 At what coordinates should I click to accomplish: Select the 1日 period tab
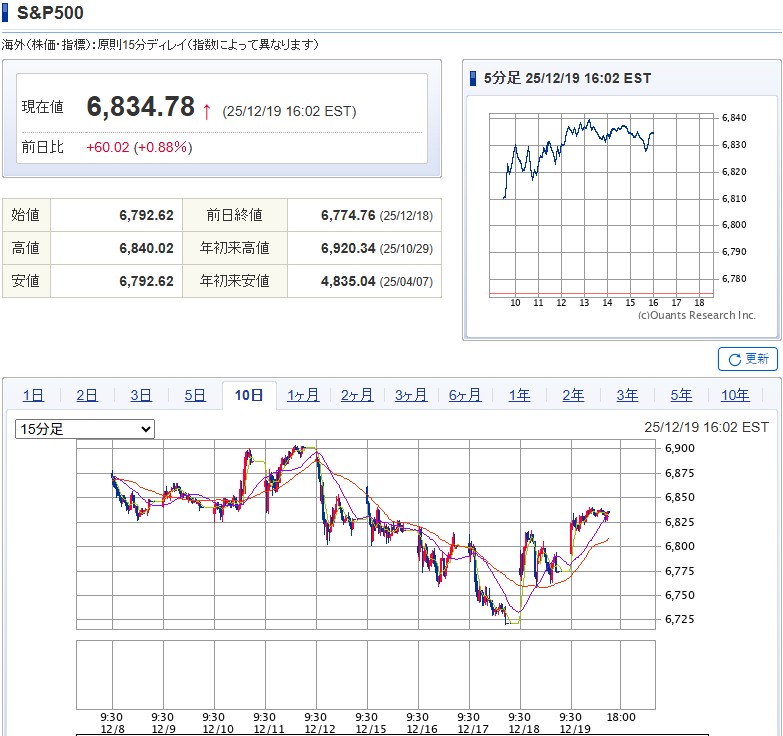click(x=33, y=395)
